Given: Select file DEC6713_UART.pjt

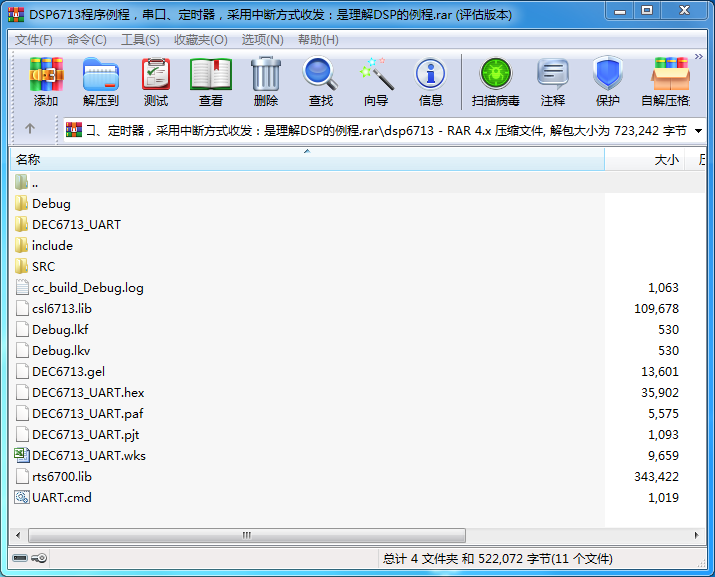Looking at the screenshot, I should 77,434.
